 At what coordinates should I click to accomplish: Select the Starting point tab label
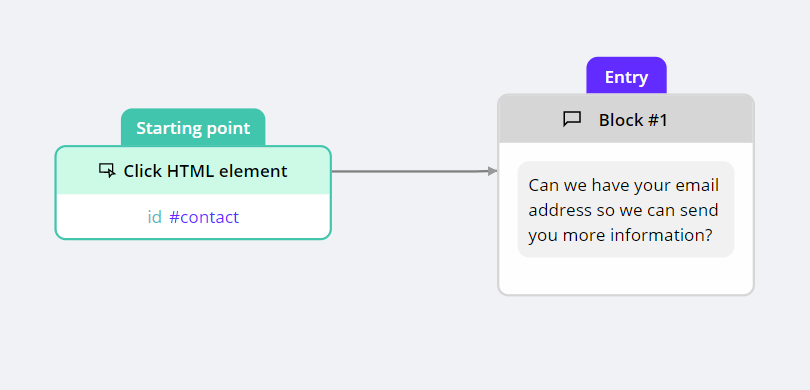tap(193, 128)
